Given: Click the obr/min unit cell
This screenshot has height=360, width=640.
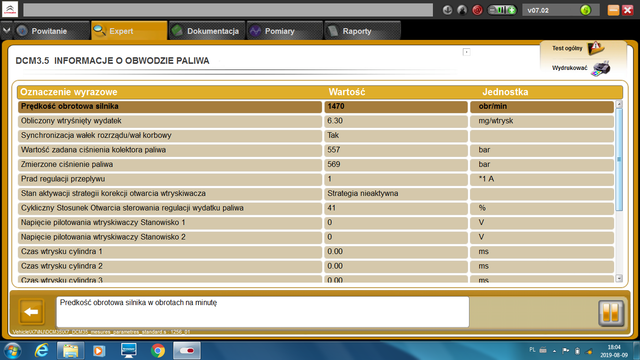Looking at the screenshot, I should click(542, 107).
